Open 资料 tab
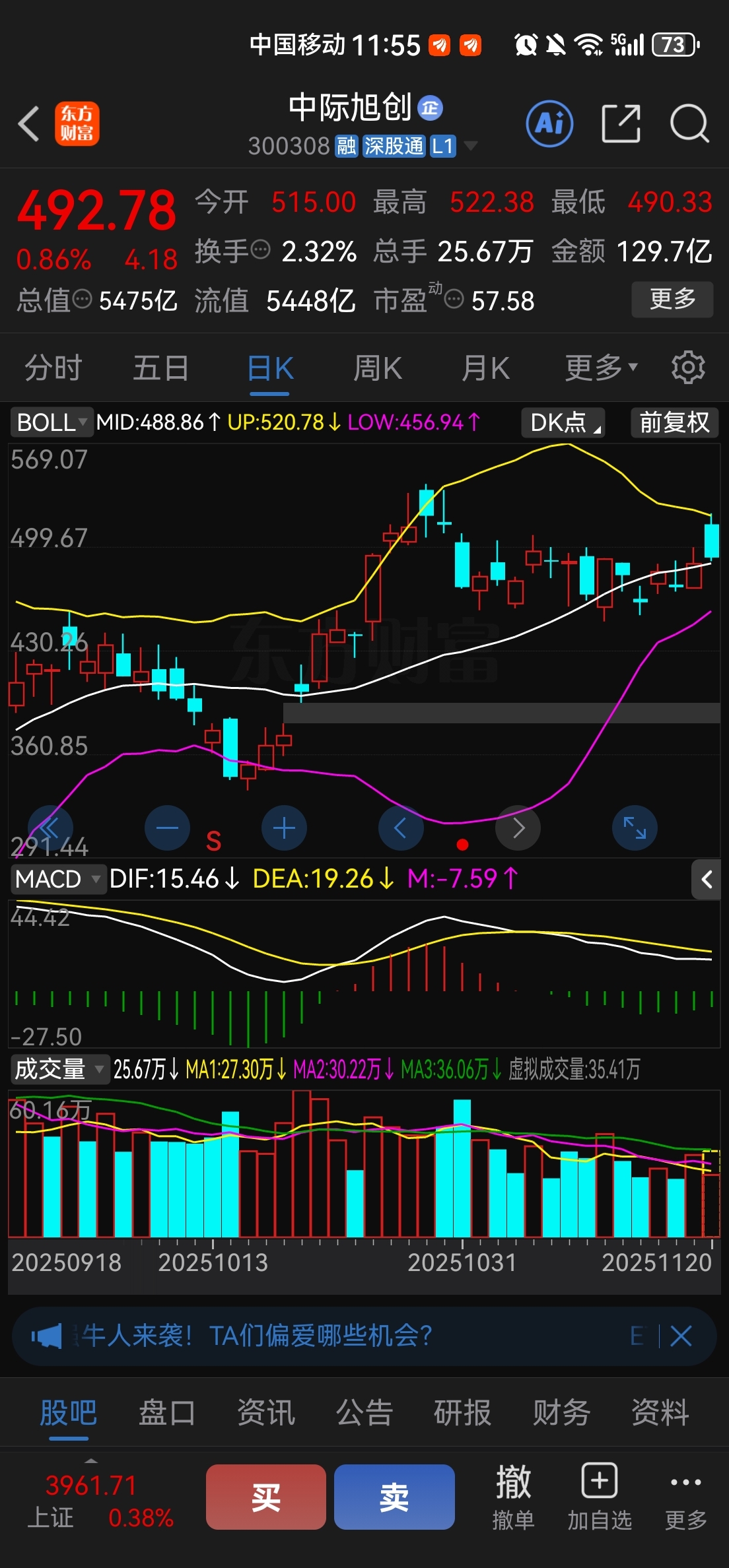729x1568 pixels. (x=660, y=1413)
